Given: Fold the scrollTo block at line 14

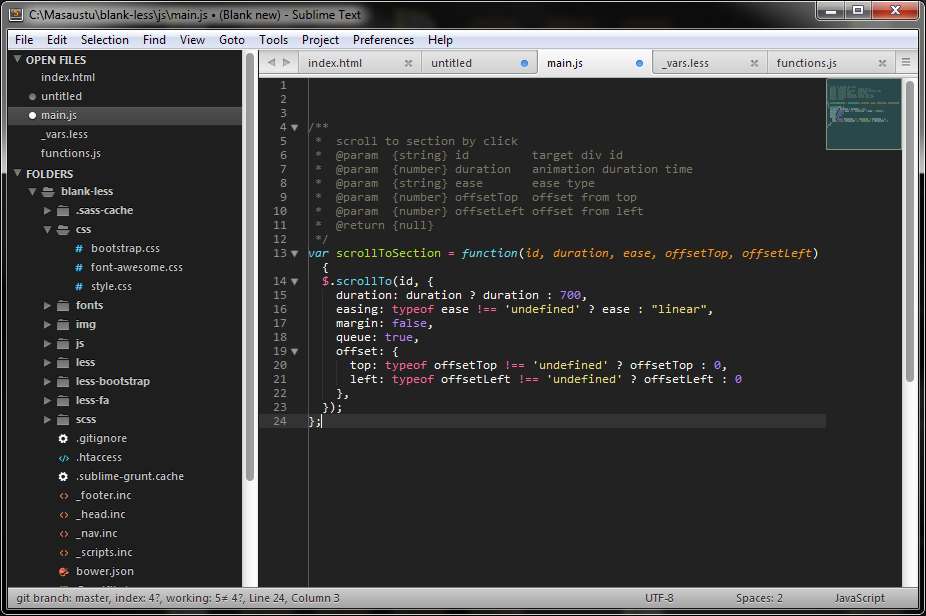Looking at the screenshot, I should pyautogui.click(x=292, y=281).
